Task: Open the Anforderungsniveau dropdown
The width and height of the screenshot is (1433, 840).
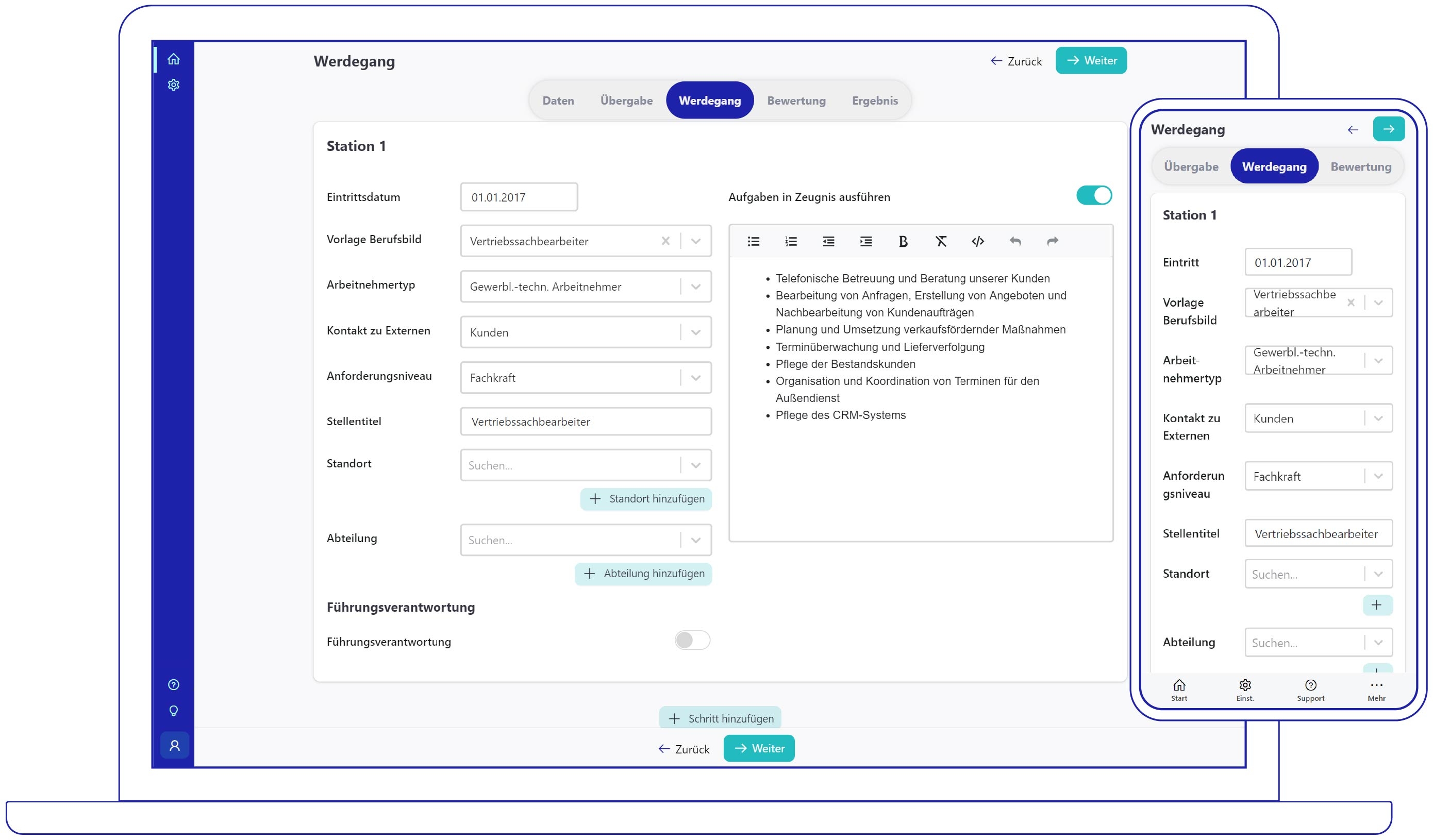Action: click(x=695, y=377)
